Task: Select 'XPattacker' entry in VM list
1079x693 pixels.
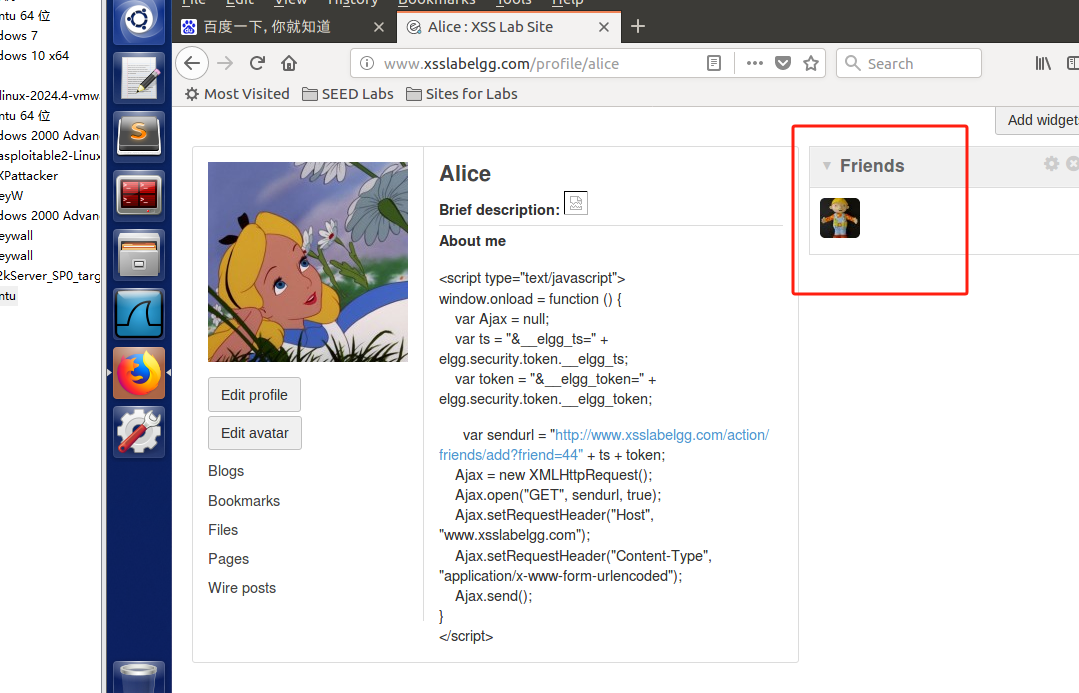Action: (29, 175)
